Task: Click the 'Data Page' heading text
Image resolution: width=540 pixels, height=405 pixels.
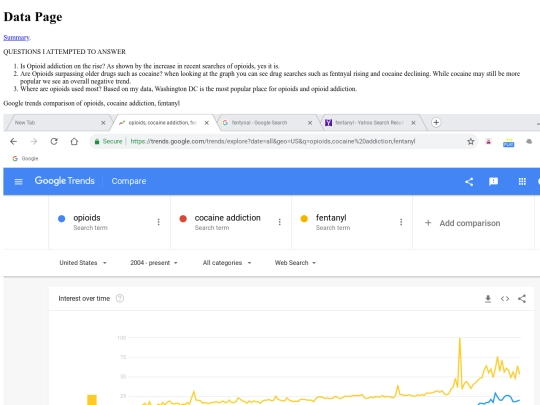Action: point(33,17)
